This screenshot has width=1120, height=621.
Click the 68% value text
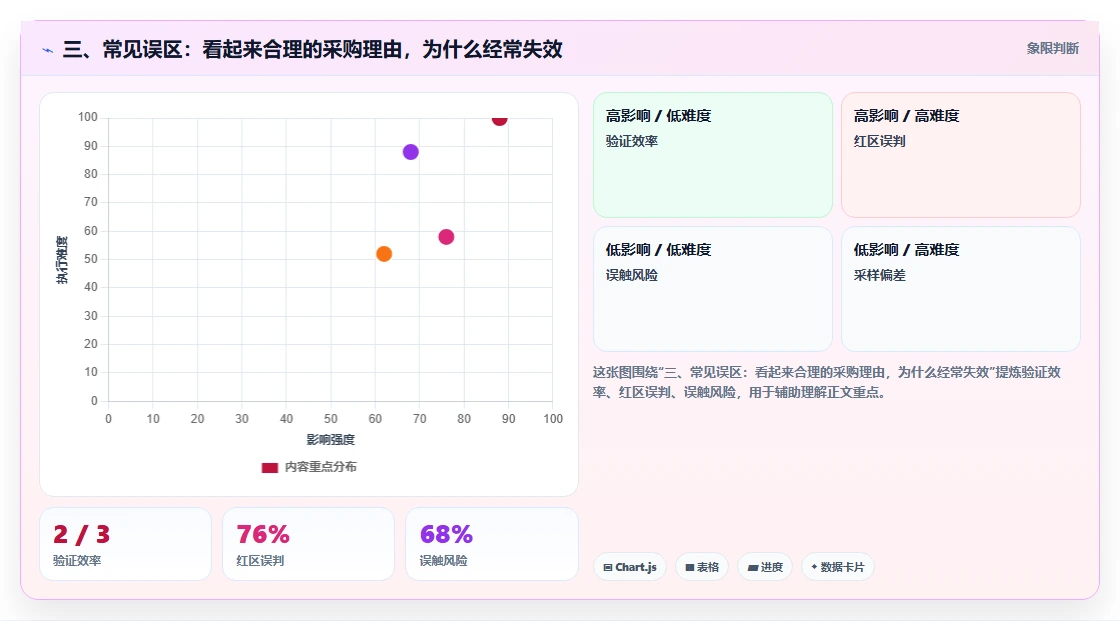click(x=446, y=534)
